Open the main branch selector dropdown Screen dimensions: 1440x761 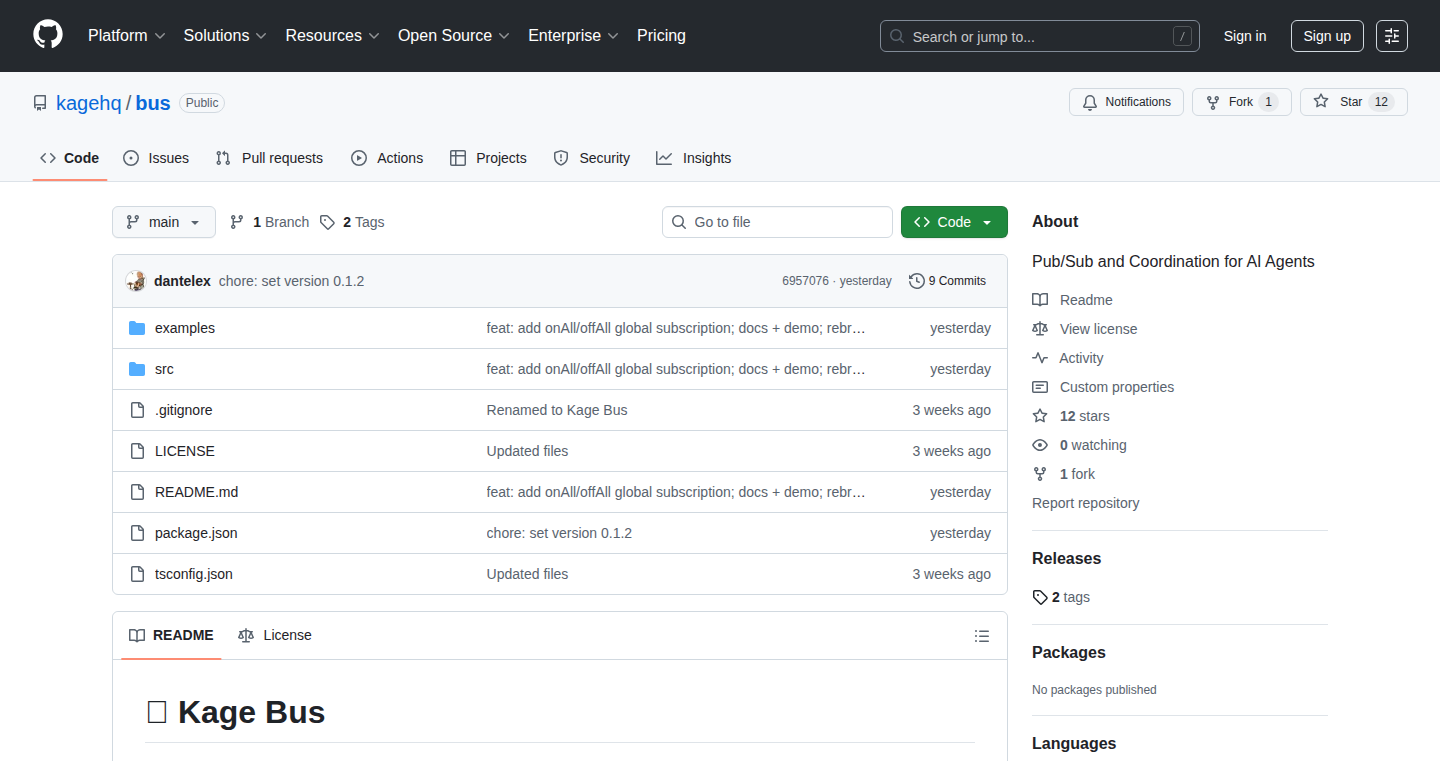pos(164,222)
